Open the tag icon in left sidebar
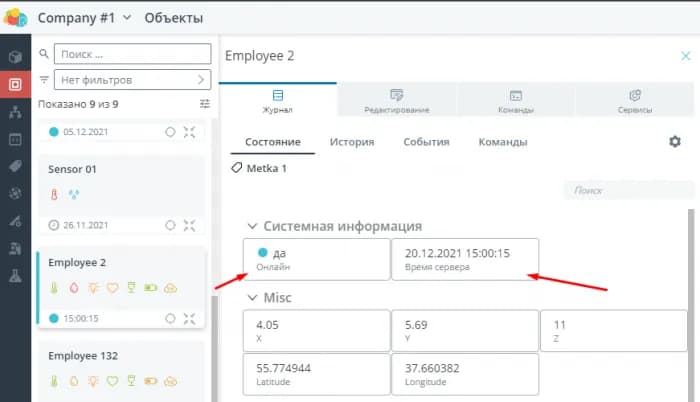 15,166
